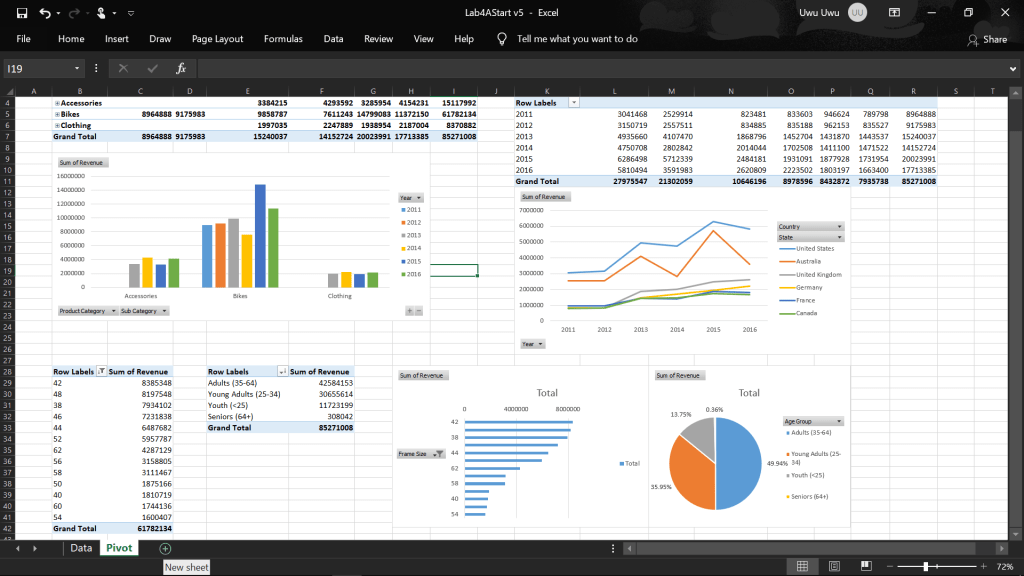Click the Tell me lightbulb icon

502,39
